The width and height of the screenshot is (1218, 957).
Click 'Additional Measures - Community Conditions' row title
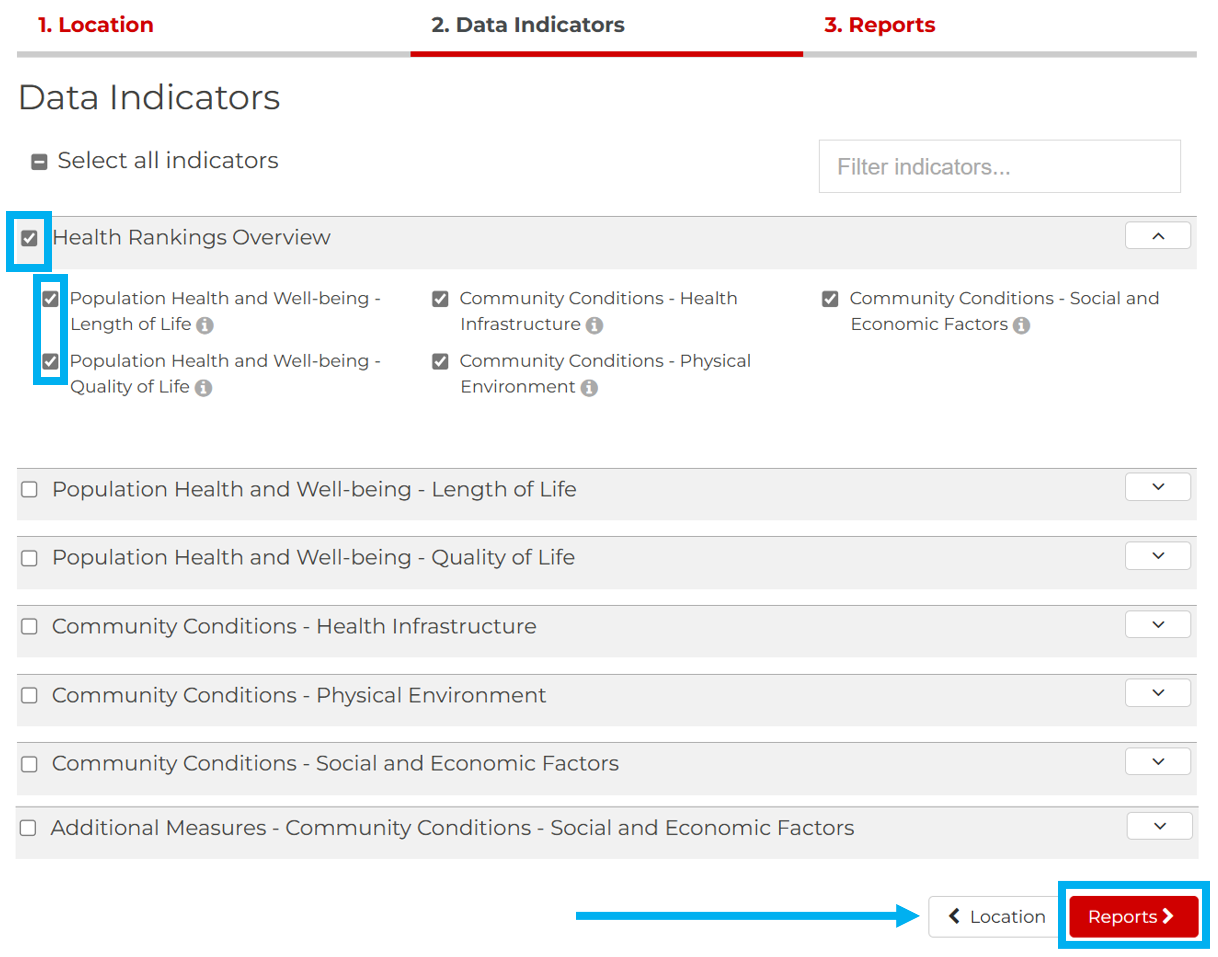pos(452,828)
